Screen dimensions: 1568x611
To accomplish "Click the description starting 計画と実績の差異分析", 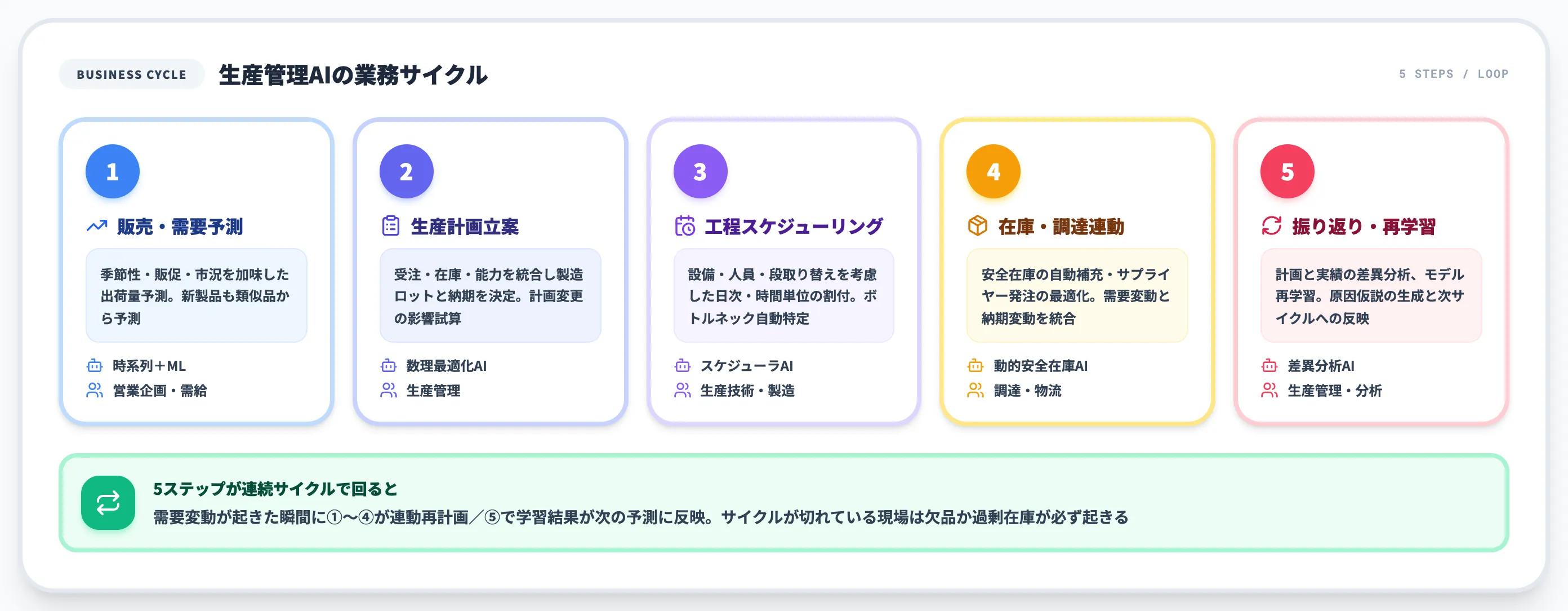I will tap(1371, 296).
